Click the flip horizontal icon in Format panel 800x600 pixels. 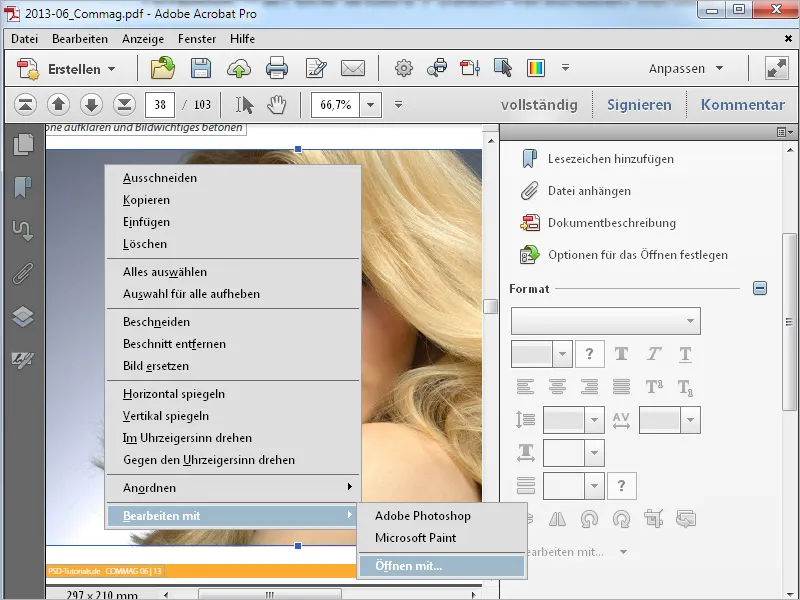[x=557, y=519]
